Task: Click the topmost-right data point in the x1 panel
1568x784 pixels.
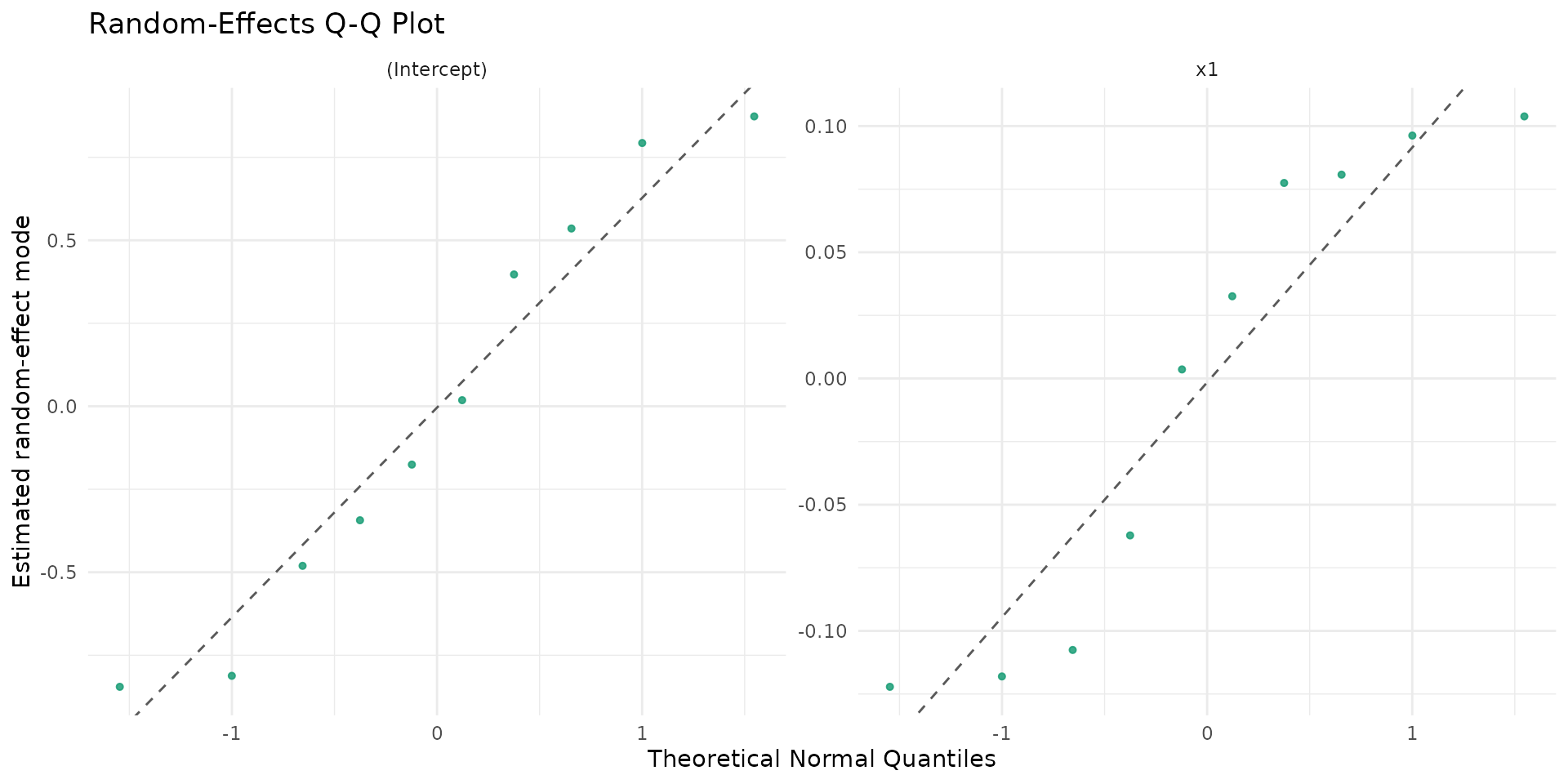Action: coord(1524,117)
